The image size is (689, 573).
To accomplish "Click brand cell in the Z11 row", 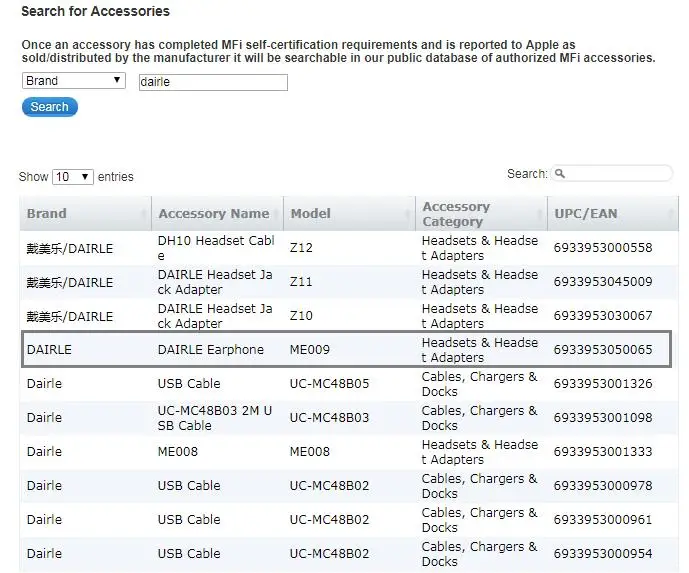I will coord(70,283).
